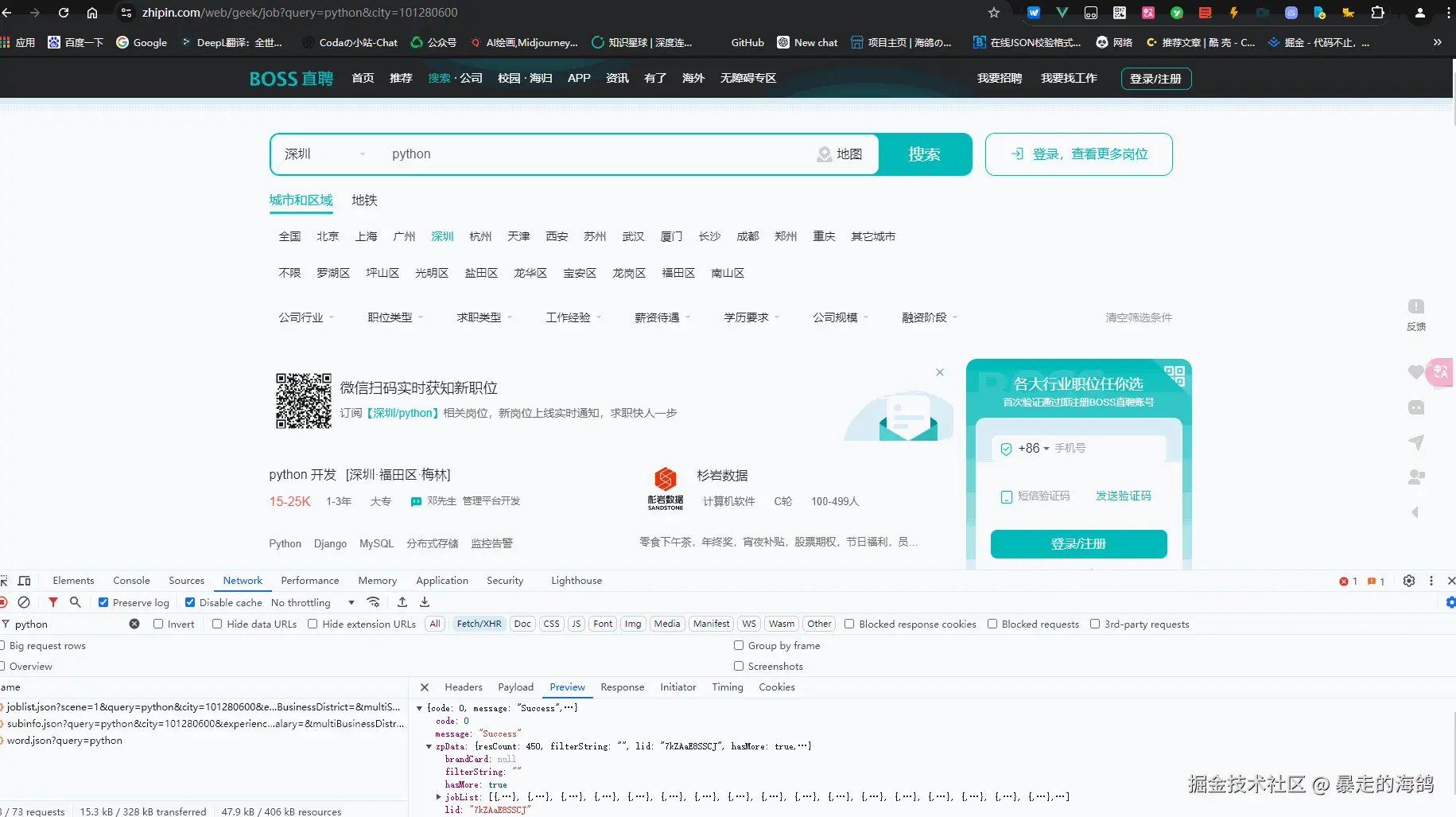Click 登录/注册 in the site header
Screen dimensions: 1456x817
pyautogui.click(x=1156, y=79)
